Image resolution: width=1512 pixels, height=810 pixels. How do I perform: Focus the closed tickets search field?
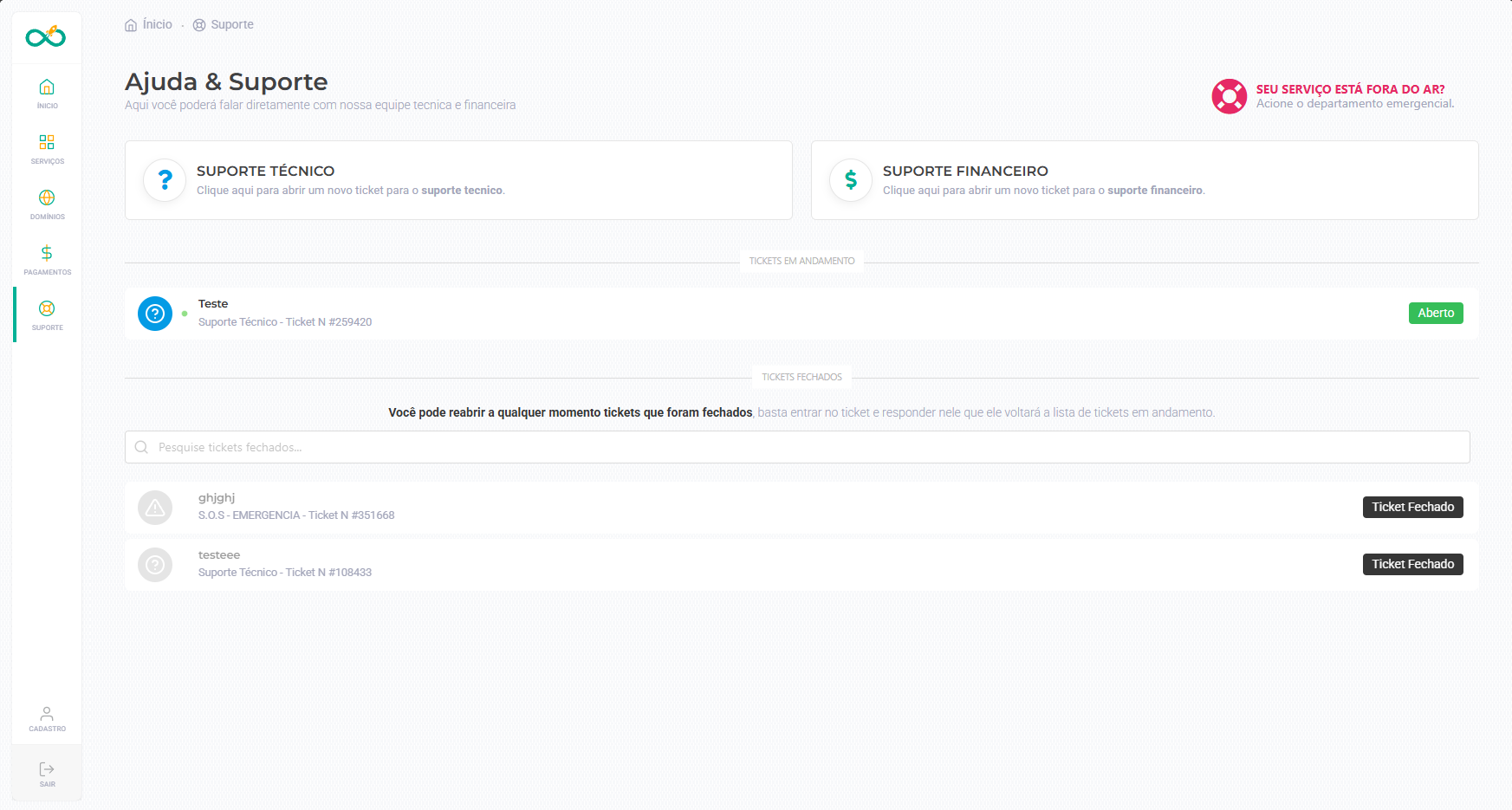point(797,447)
